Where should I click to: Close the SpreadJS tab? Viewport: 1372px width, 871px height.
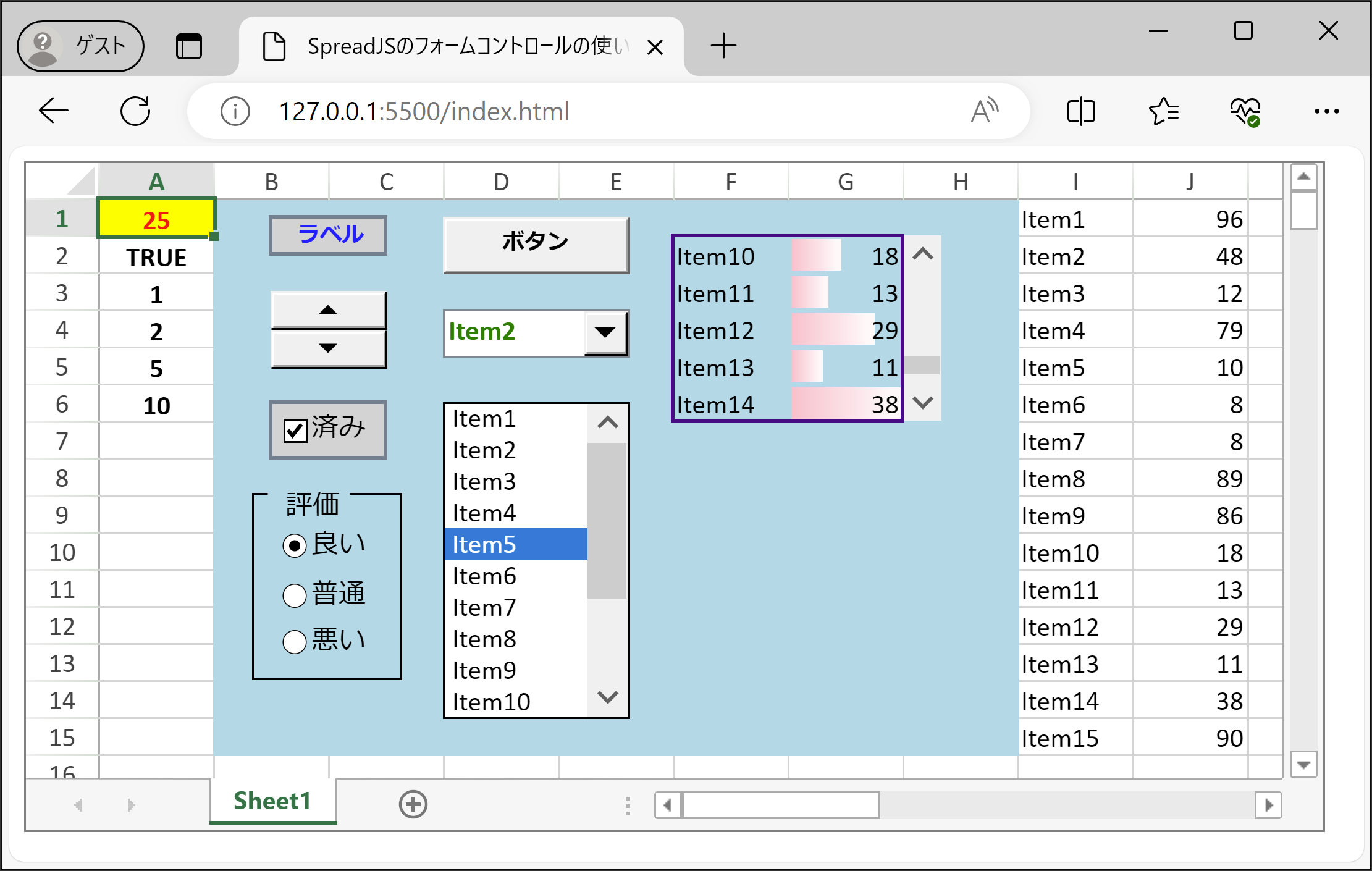[655, 47]
